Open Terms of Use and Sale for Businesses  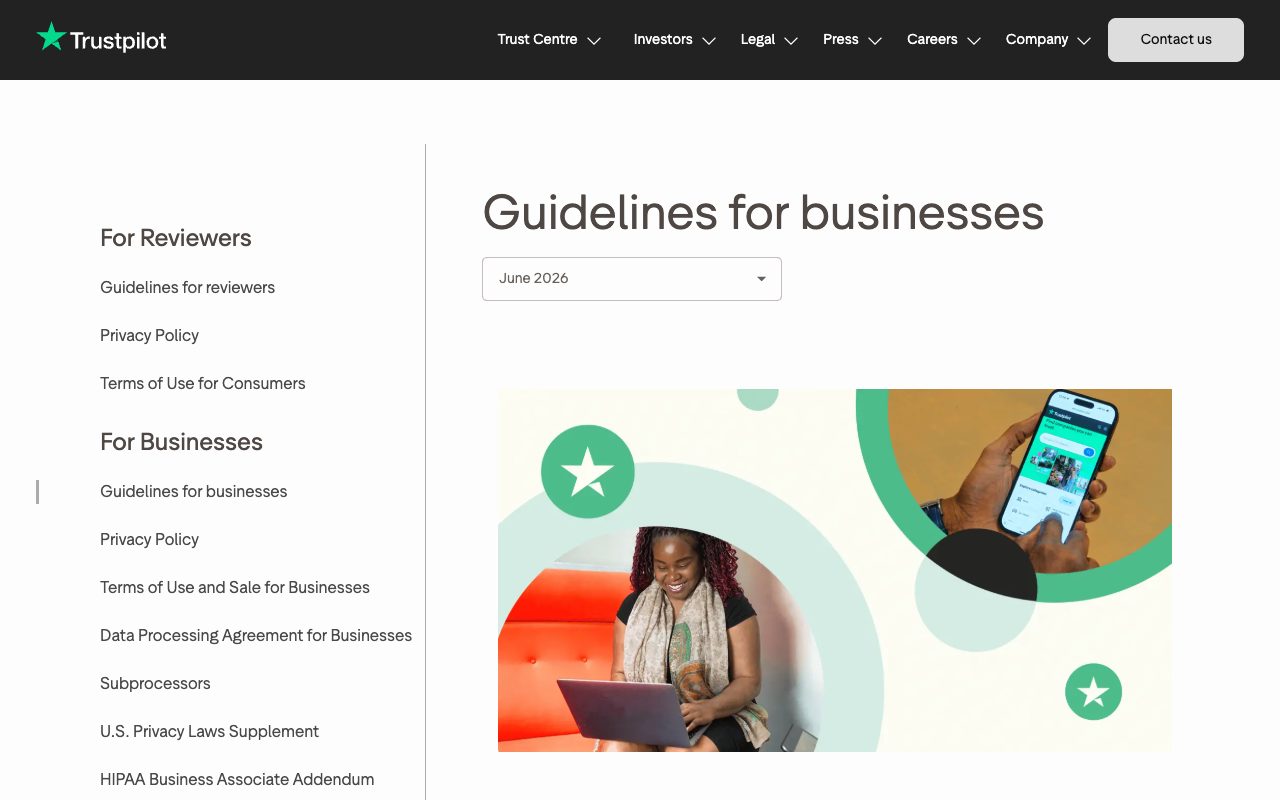[235, 588]
